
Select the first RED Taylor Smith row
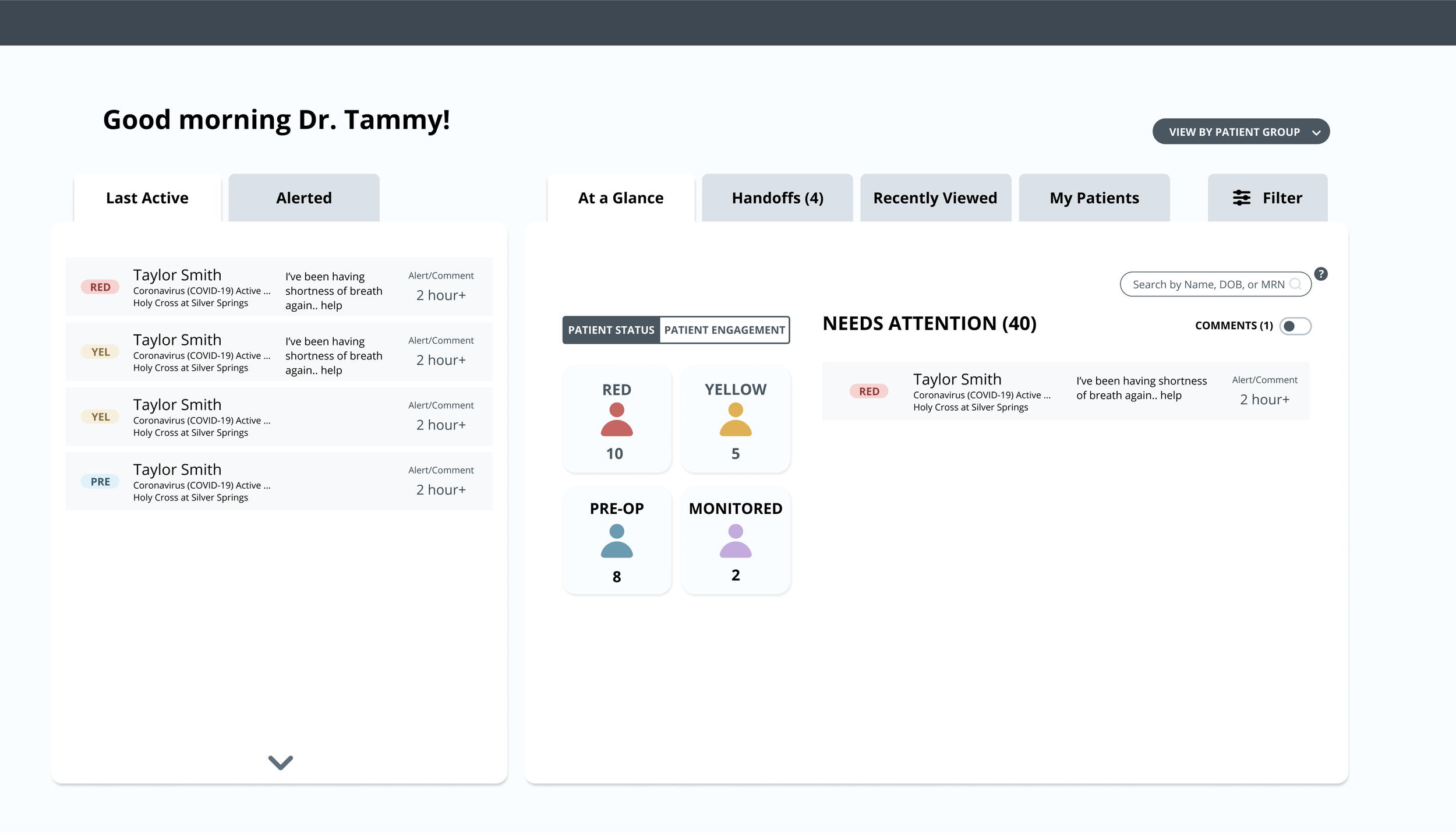pos(278,287)
